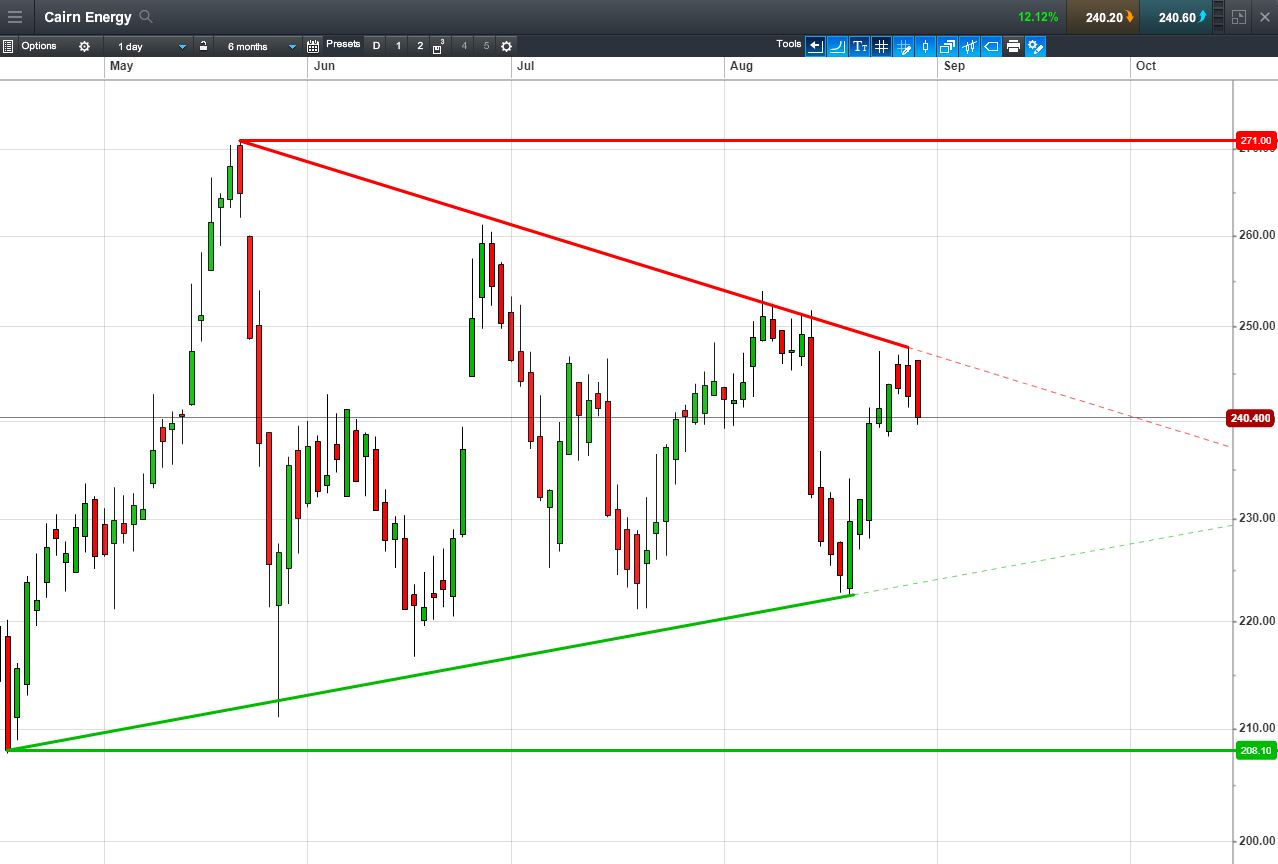Open the overlapping windows tool

coord(947,46)
